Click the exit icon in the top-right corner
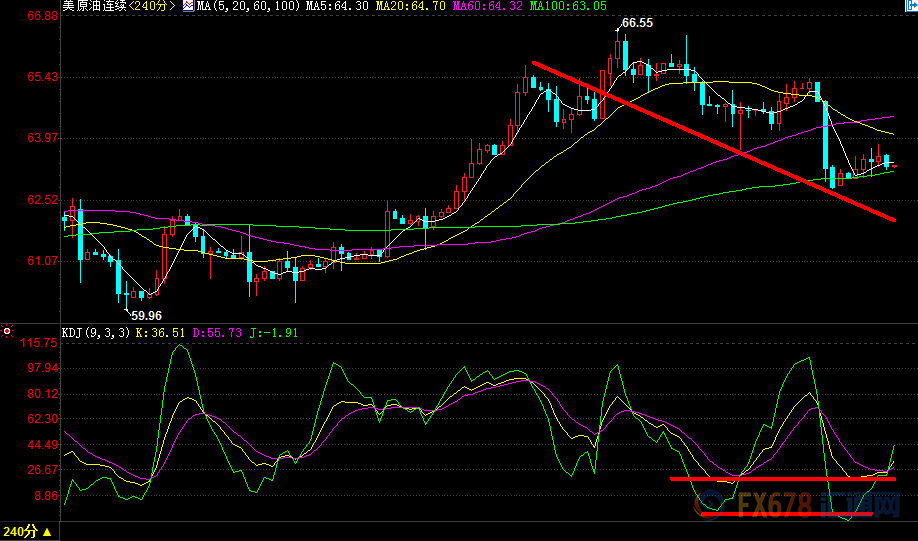The width and height of the screenshot is (918, 541). 912,5
